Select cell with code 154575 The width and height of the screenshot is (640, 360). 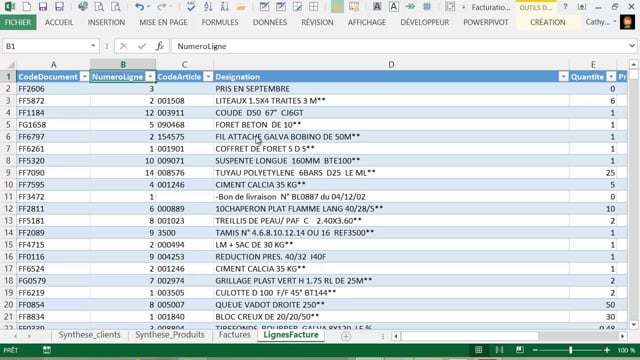(x=184, y=137)
